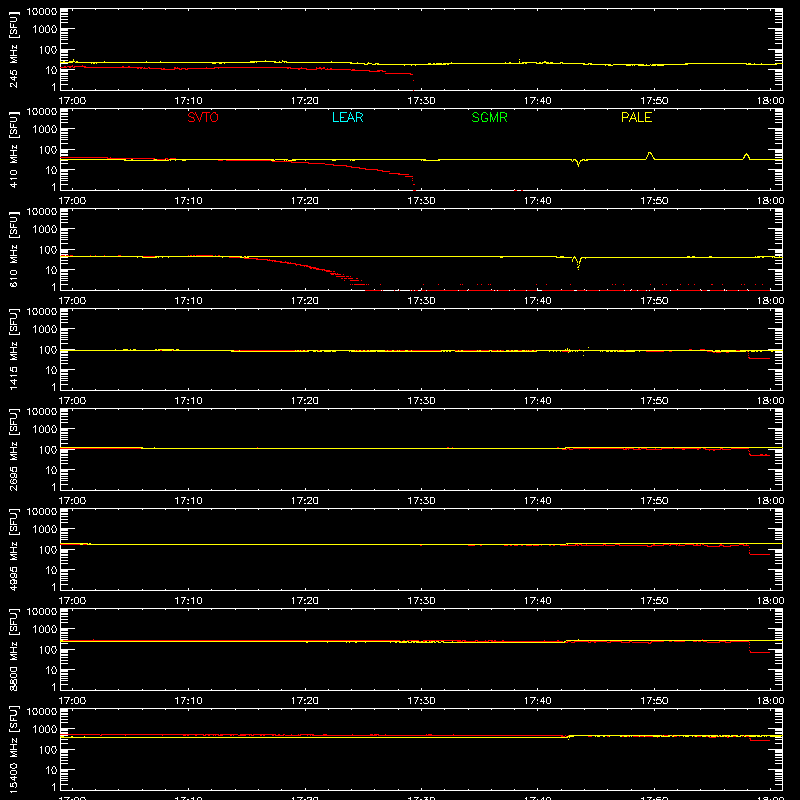Click the 10 y-axis value on the 1415 MHz panel
Screen dimensions: 800x800
(51, 370)
